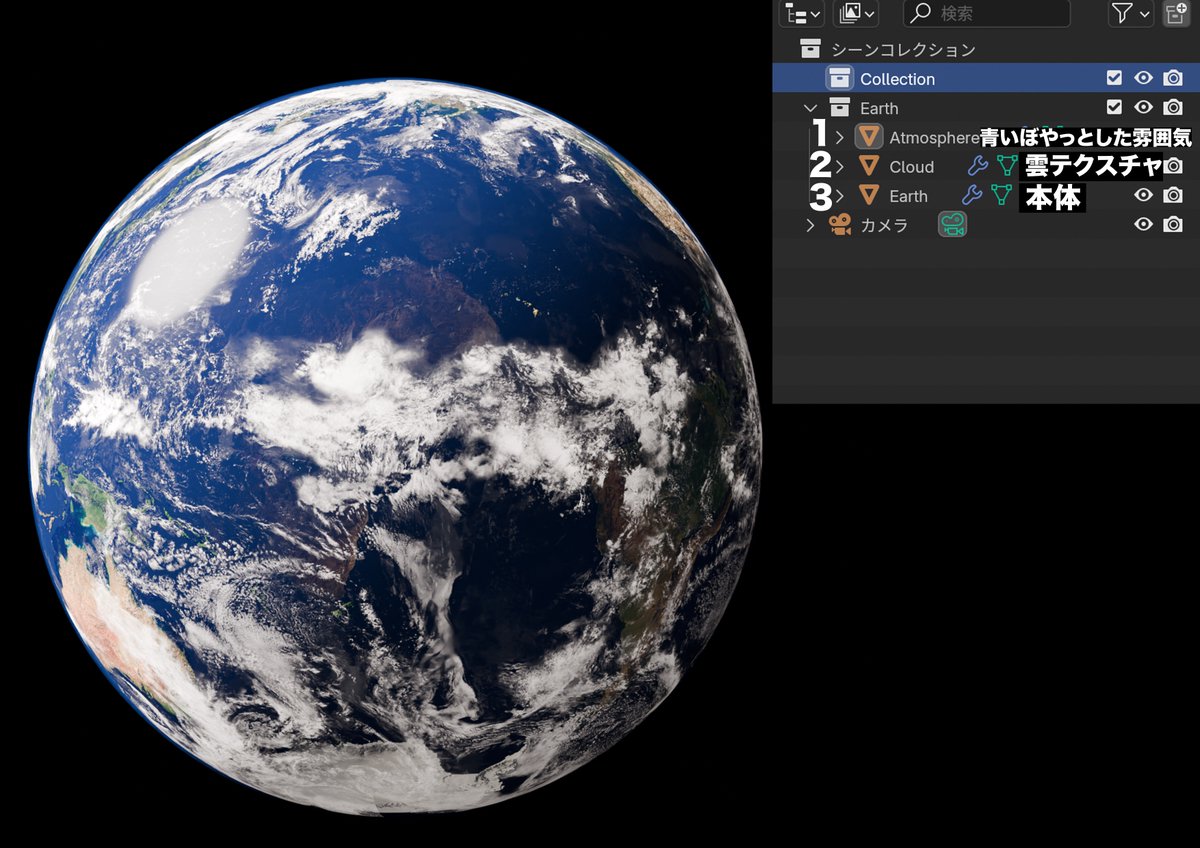Click the wrench modifier icon on Cloud
The image size is (1200, 848).
coord(980,166)
